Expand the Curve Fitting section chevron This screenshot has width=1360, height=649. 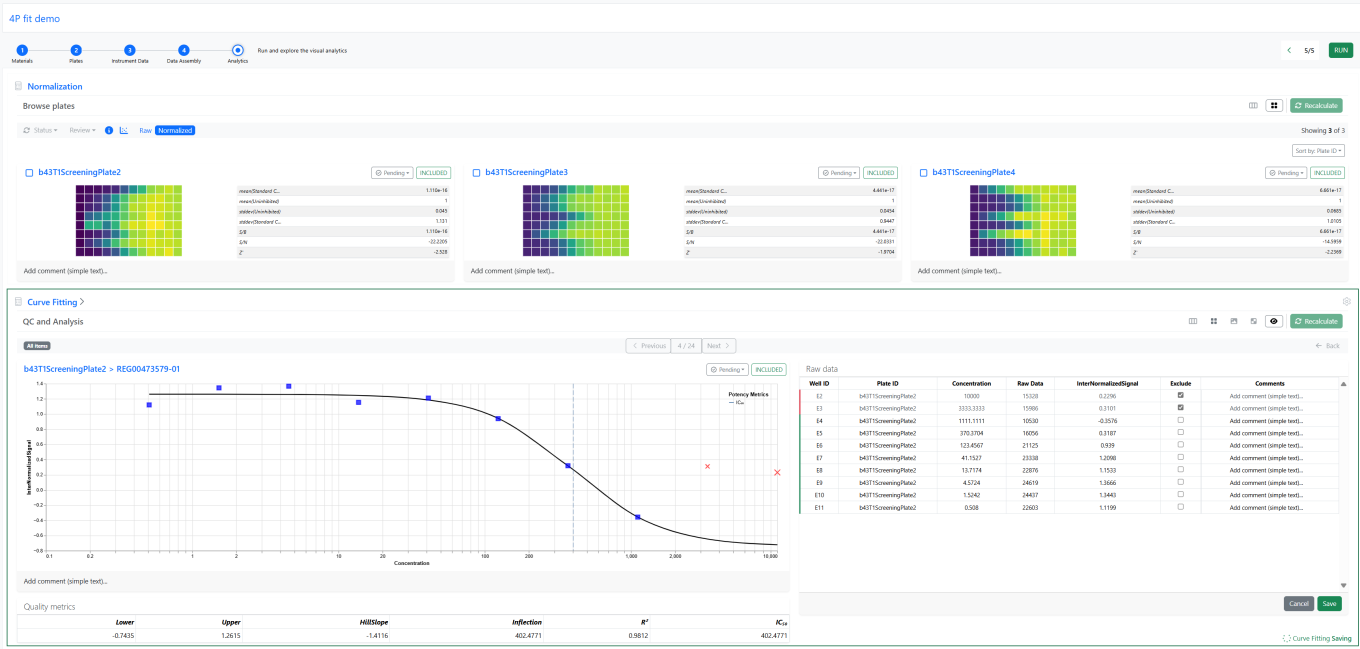point(82,301)
